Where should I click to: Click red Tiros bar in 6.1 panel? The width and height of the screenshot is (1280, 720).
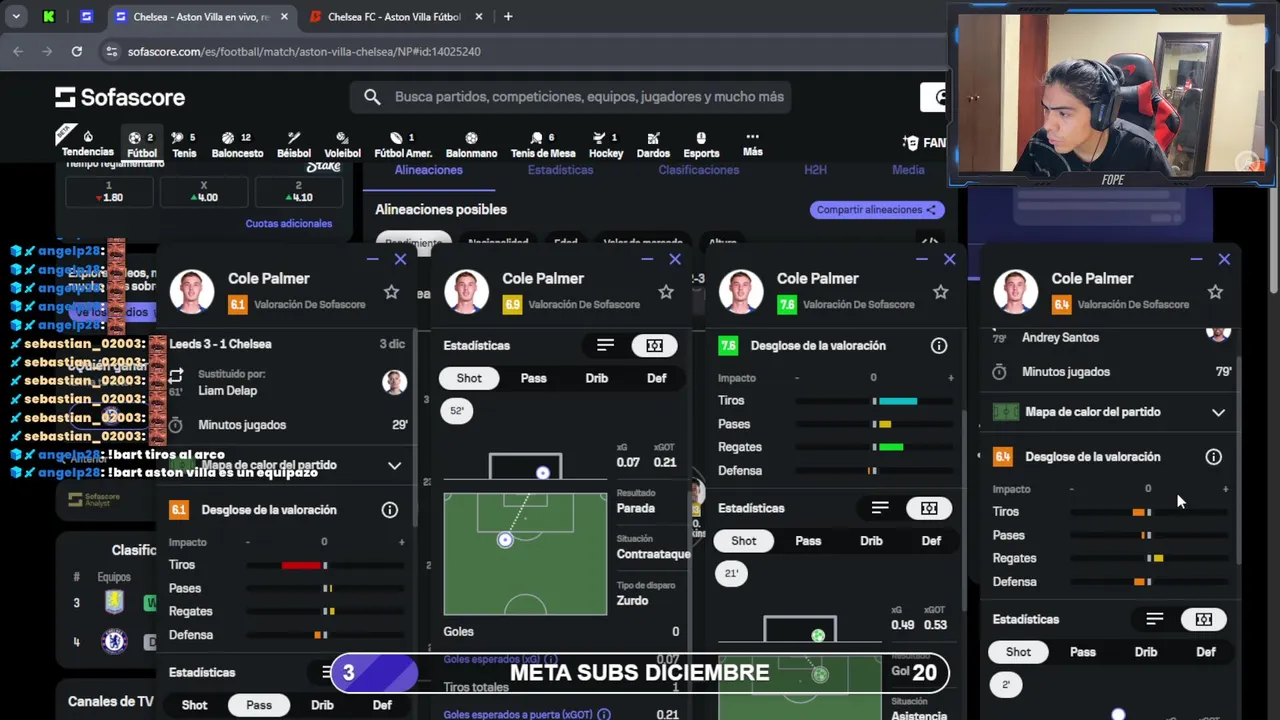point(301,566)
